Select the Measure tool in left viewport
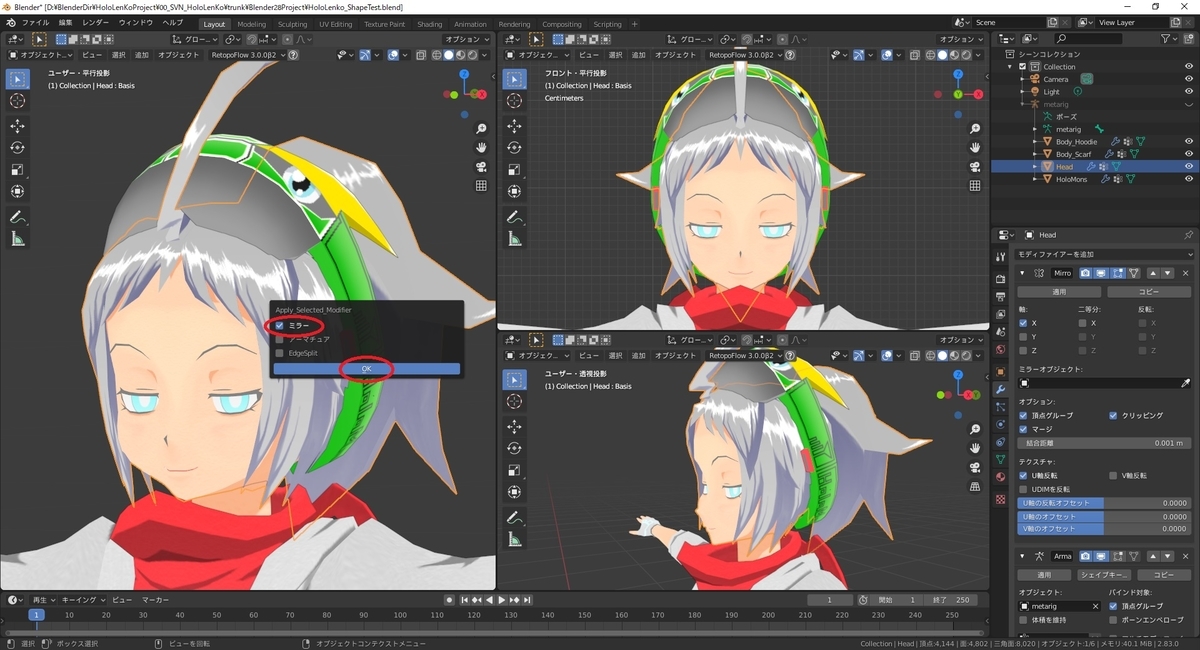Image resolution: width=1200 pixels, height=650 pixels. 17,238
